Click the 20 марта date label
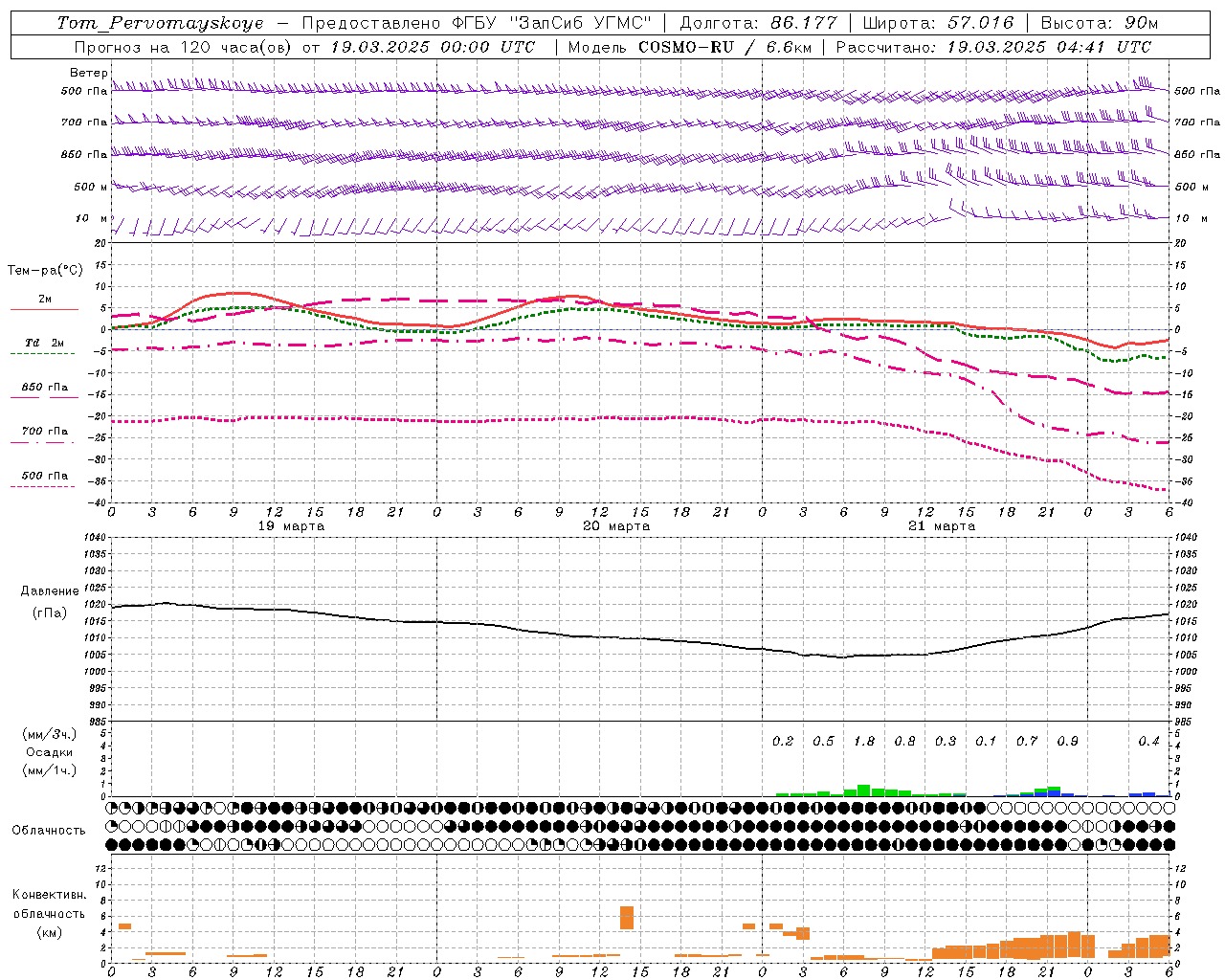The width and height of the screenshot is (1225, 980). coord(616,526)
